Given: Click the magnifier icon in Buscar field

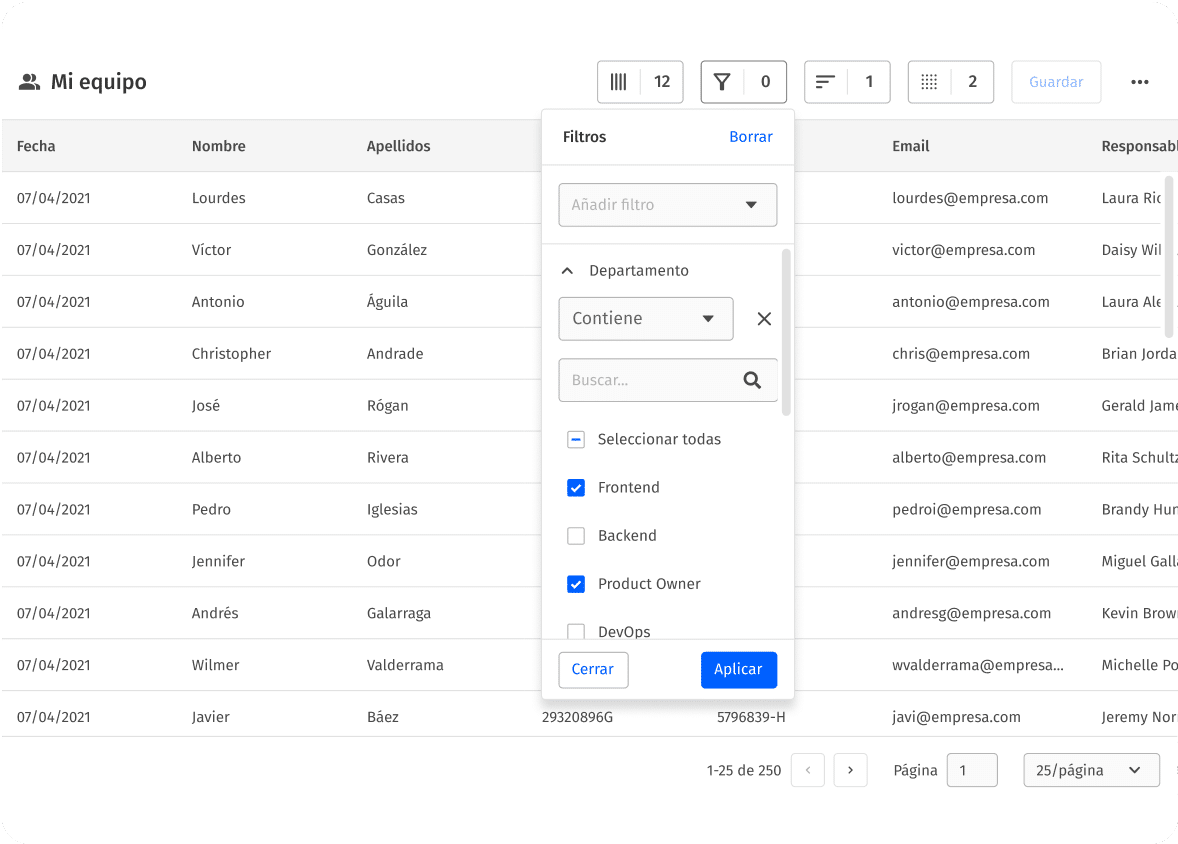Looking at the screenshot, I should (752, 380).
